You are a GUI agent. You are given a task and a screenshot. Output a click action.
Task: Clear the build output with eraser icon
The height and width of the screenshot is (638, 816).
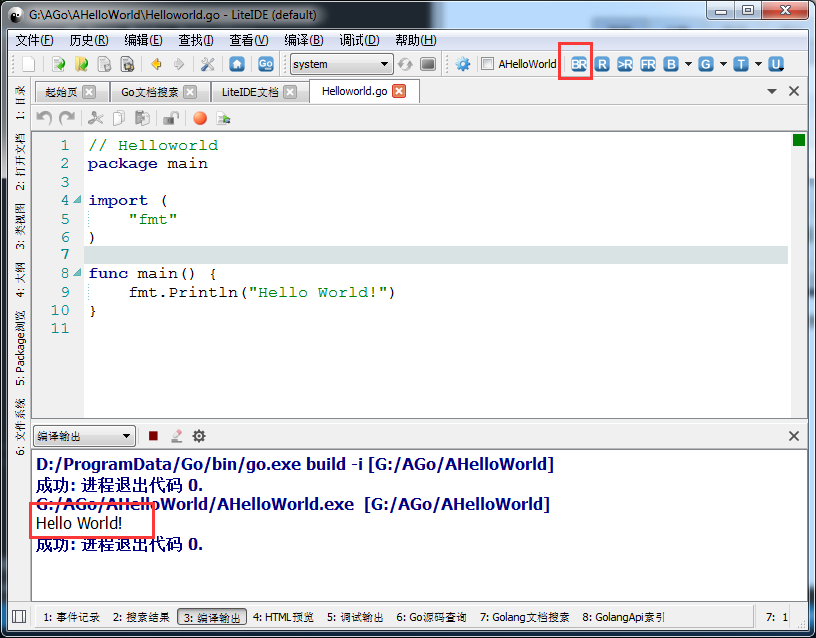176,436
